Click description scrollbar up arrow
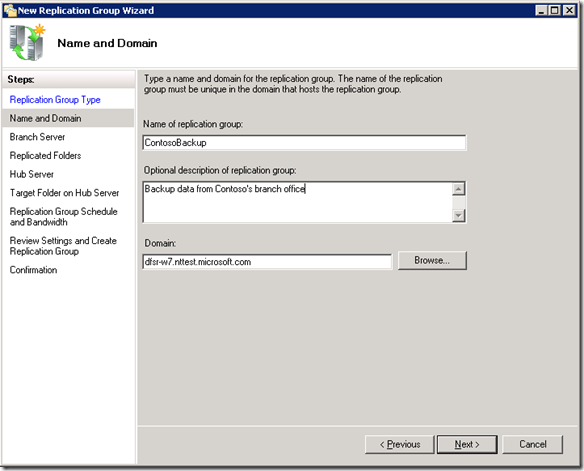584x471 pixels. coord(458,189)
